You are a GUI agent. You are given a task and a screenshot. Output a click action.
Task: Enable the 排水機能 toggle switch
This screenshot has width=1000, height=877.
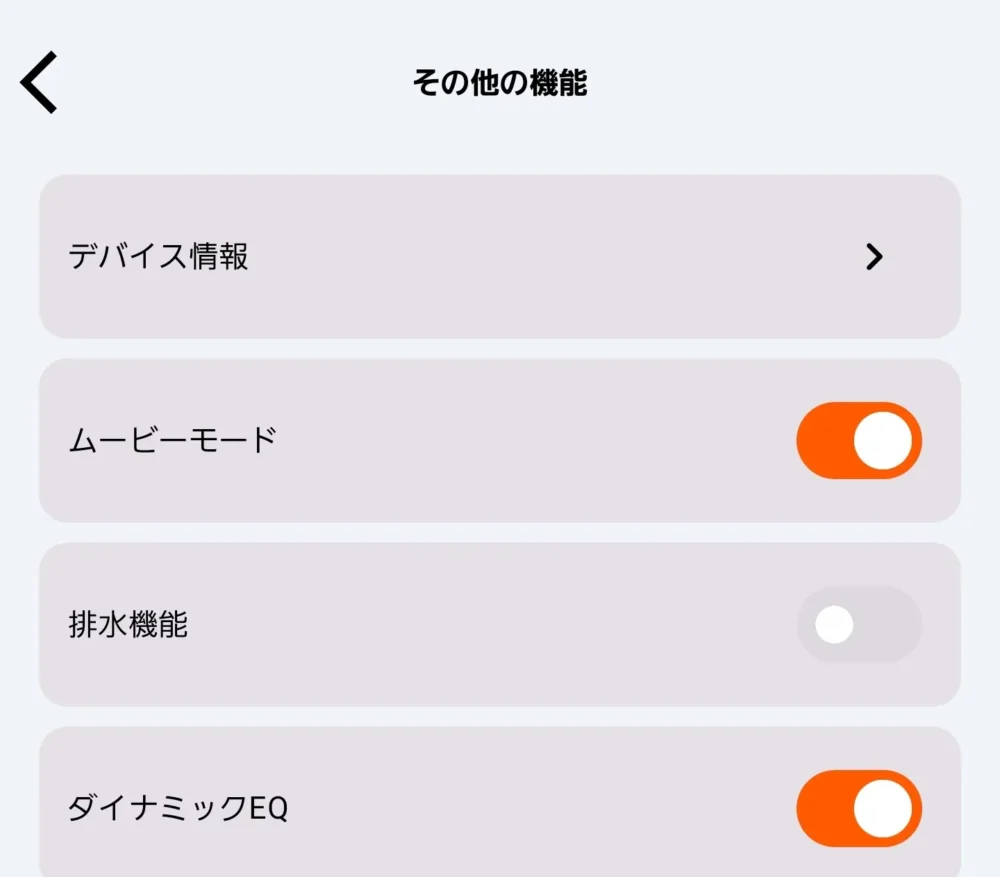[x=859, y=625]
